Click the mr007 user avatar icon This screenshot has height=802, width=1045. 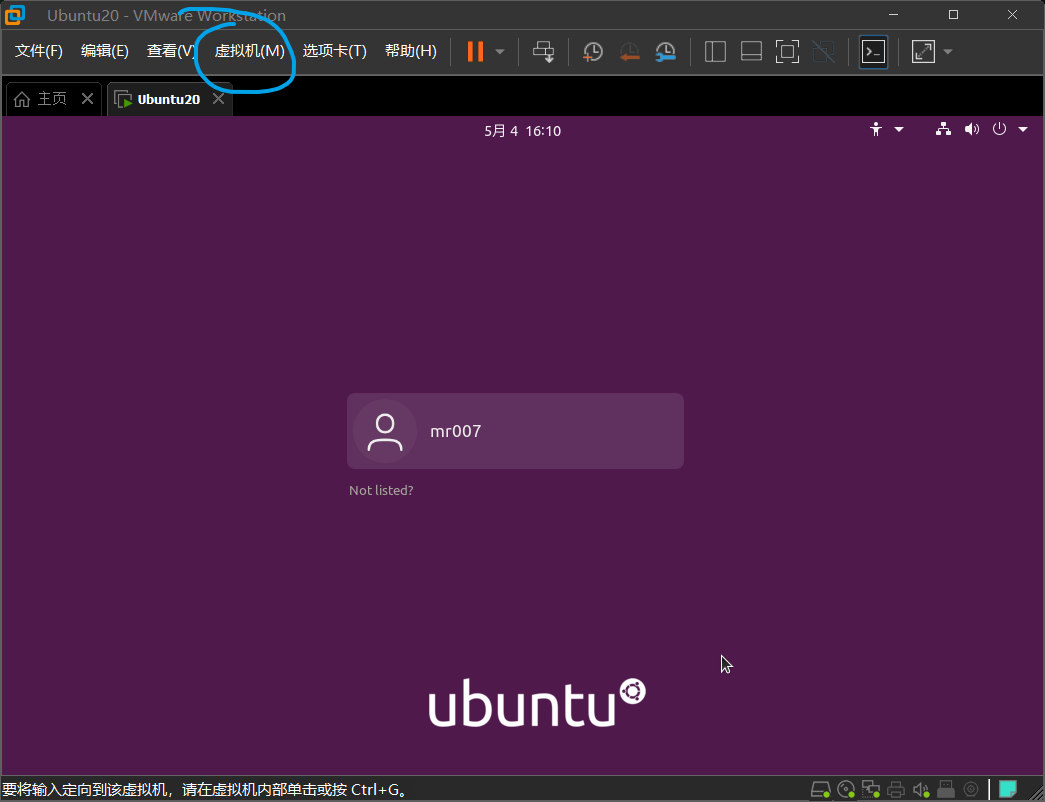point(385,431)
